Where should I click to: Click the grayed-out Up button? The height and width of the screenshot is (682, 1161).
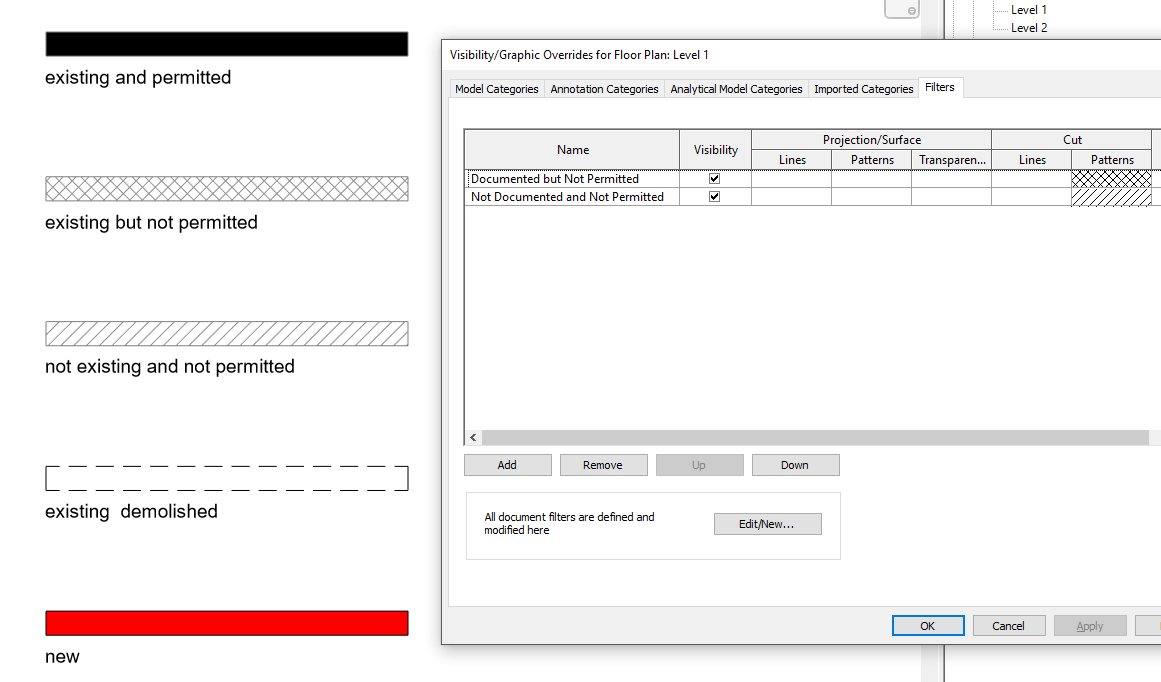pyautogui.click(x=699, y=464)
